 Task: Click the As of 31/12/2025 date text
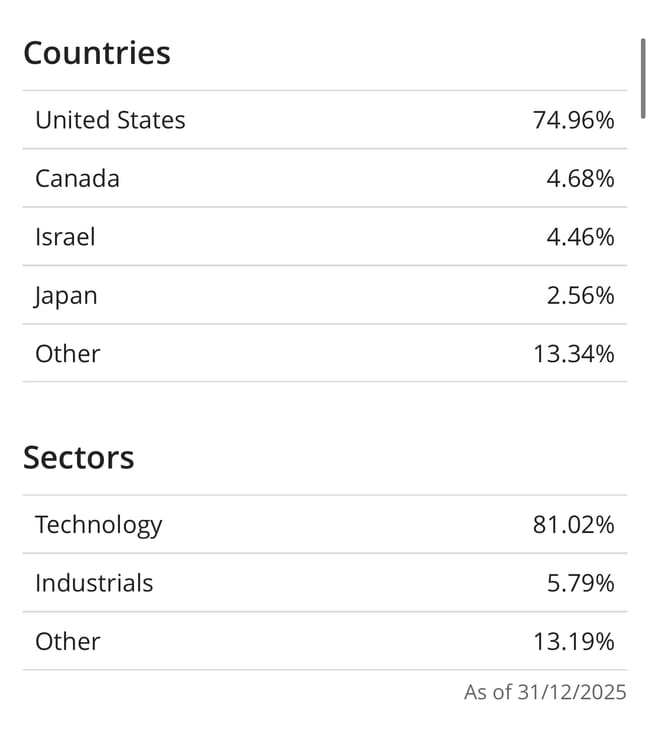[x=545, y=692]
